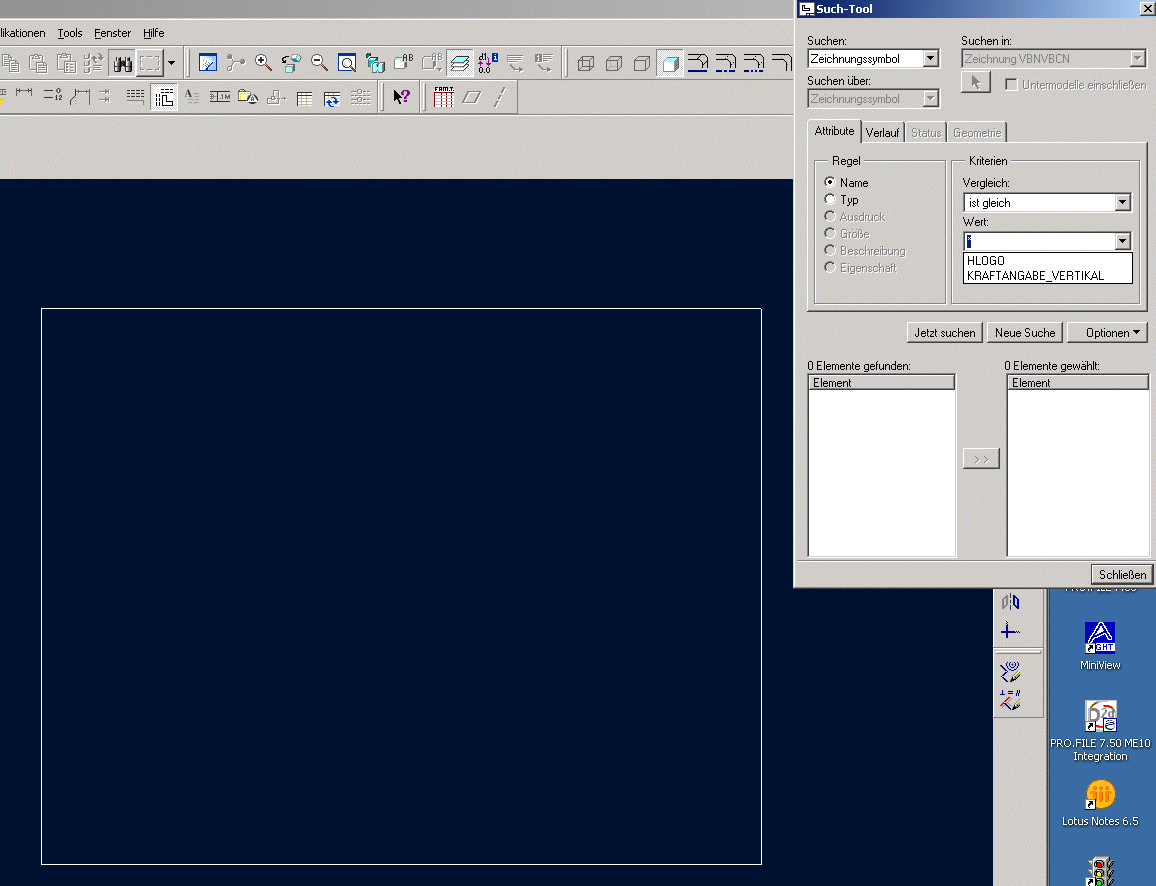Select the Eigenschaft rule radio button
The image size is (1156, 886).
click(830, 267)
